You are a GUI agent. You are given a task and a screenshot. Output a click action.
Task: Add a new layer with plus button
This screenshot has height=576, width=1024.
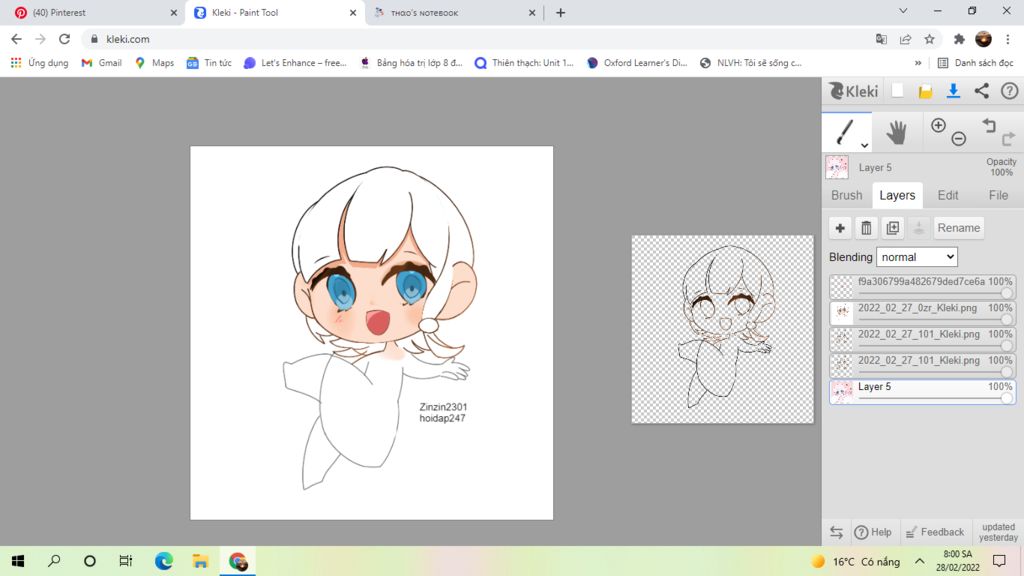tap(840, 228)
